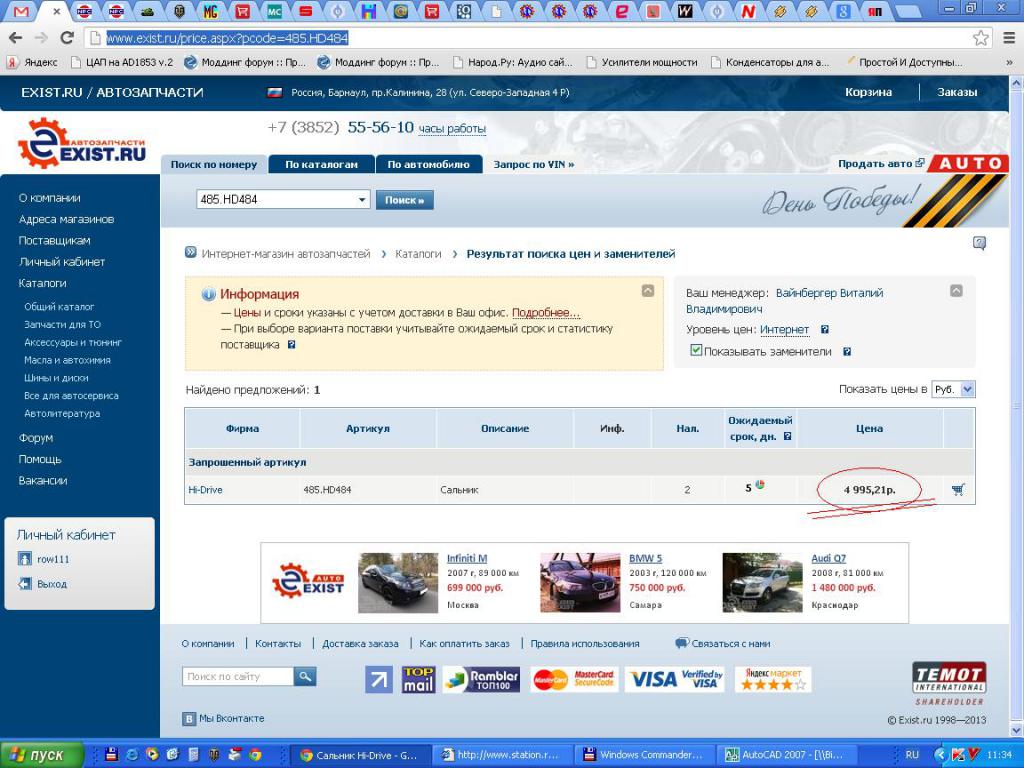Collapse the manager info panel
The height and width of the screenshot is (768, 1024).
click(x=956, y=291)
